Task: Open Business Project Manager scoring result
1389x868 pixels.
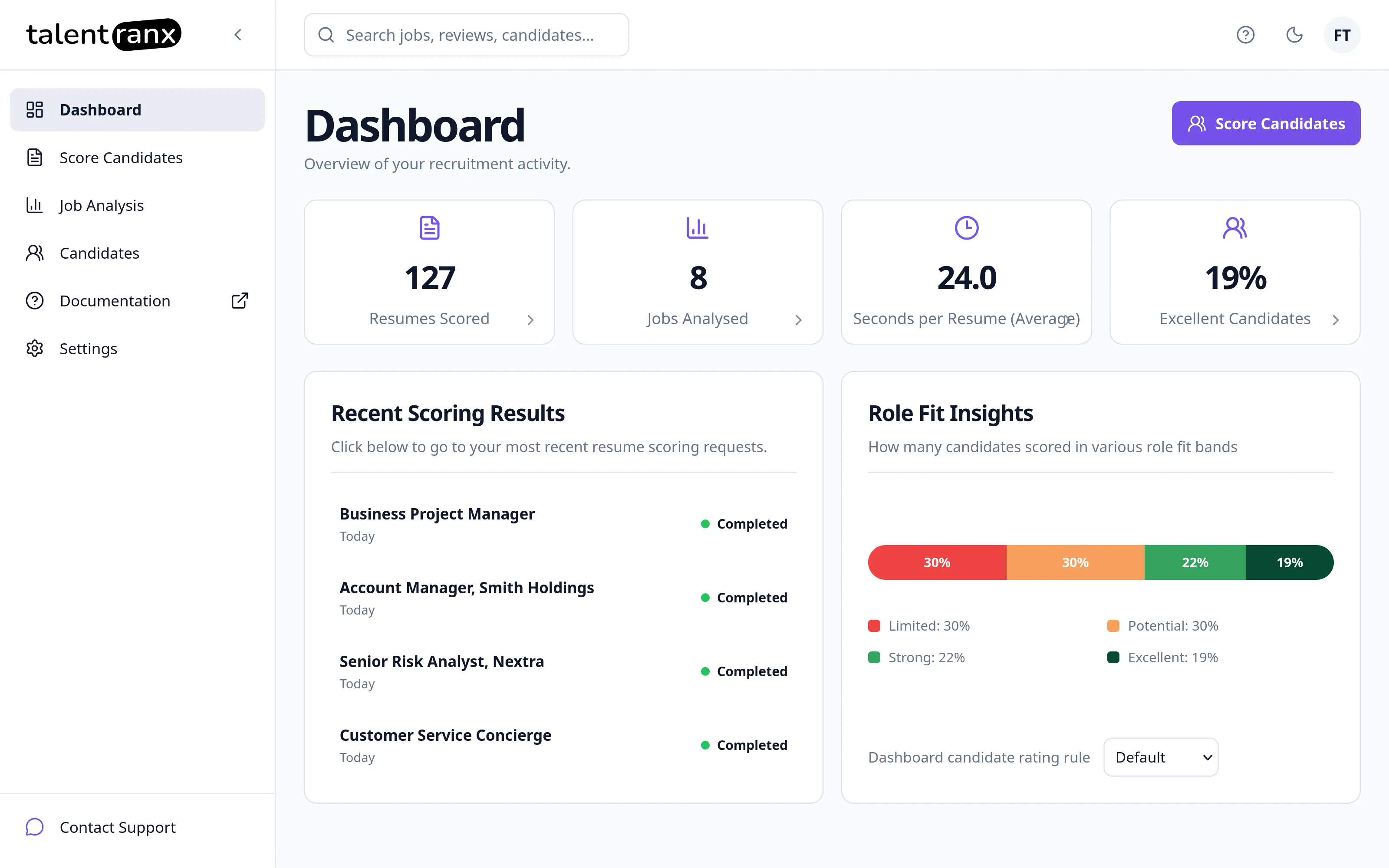Action: click(x=564, y=523)
